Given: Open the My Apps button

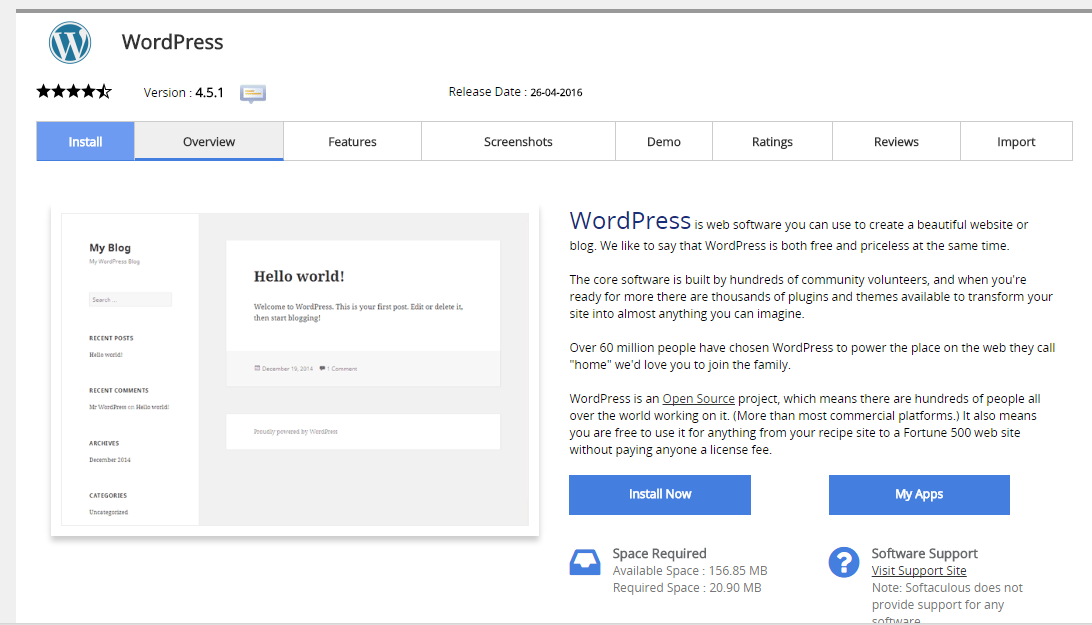Looking at the screenshot, I should [919, 495].
